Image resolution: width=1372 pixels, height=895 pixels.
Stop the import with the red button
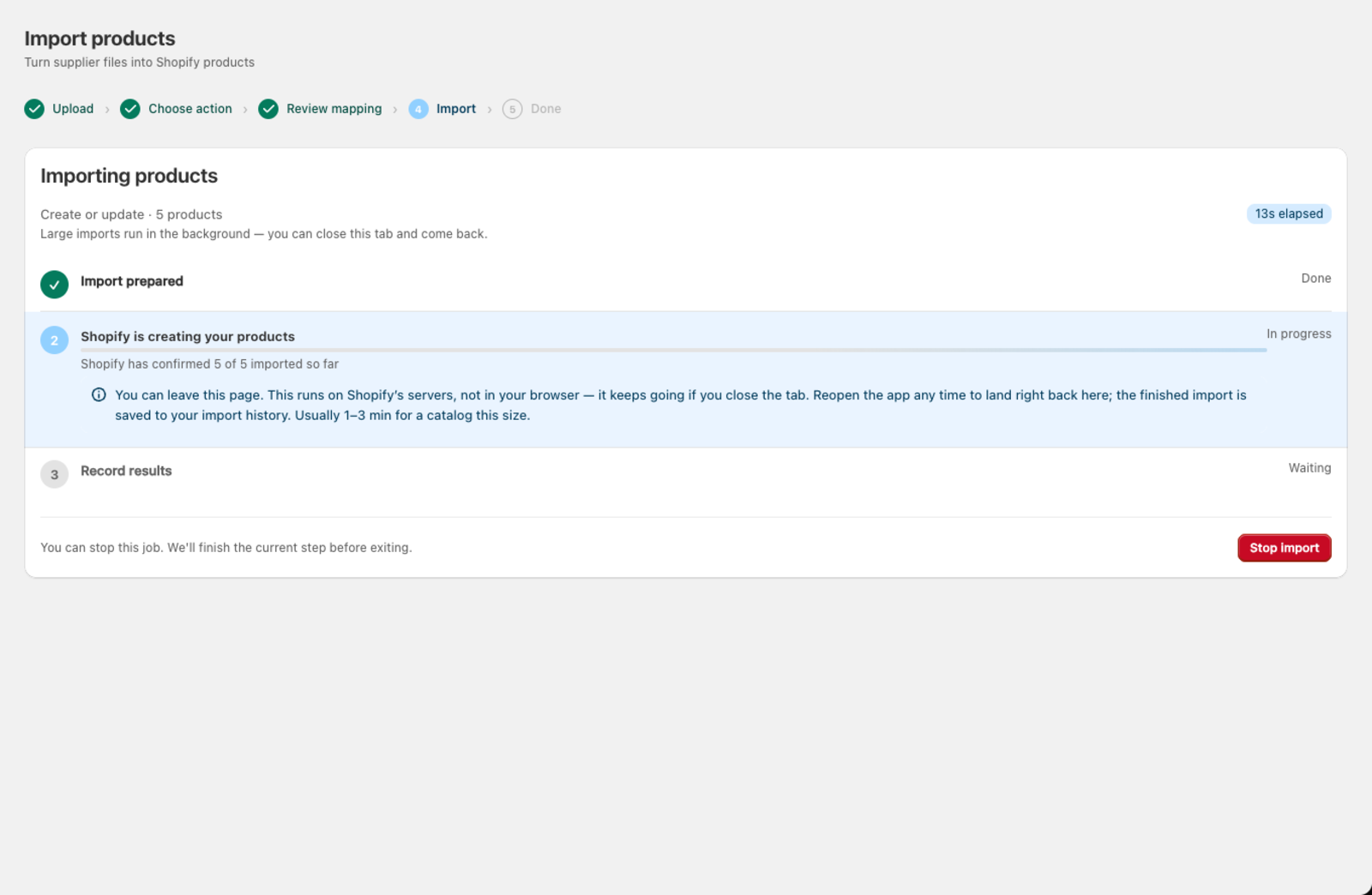point(1285,548)
